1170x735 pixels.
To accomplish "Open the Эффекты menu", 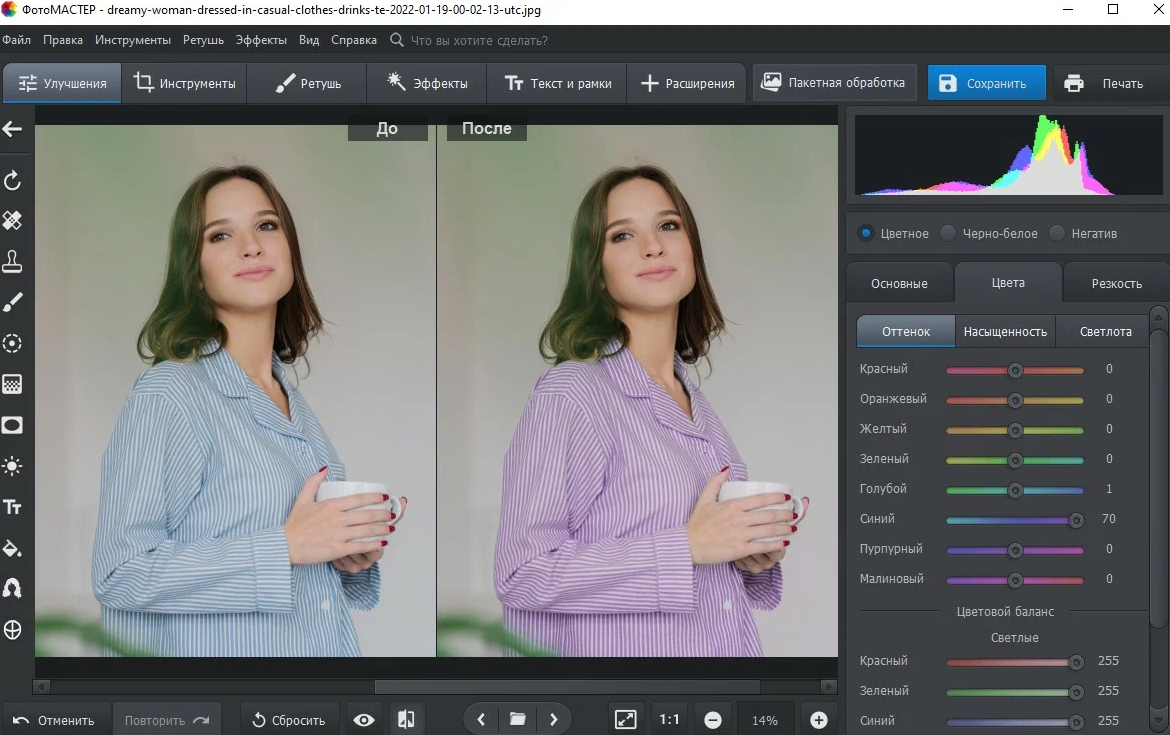I will pyautogui.click(x=261, y=40).
